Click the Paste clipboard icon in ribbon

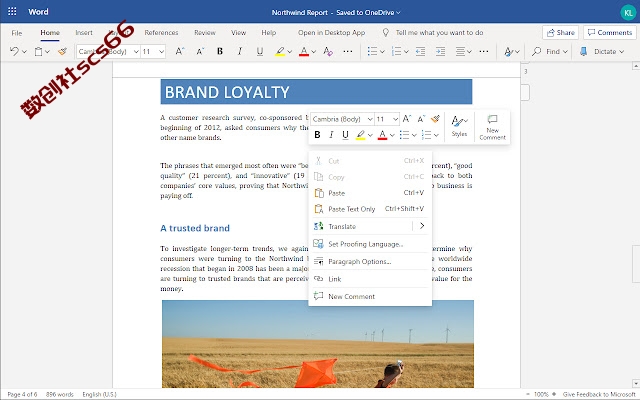point(38,51)
